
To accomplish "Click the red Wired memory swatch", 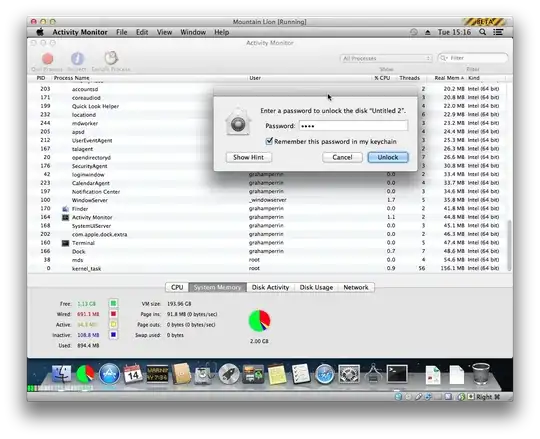I will click(x=113, y=314).
